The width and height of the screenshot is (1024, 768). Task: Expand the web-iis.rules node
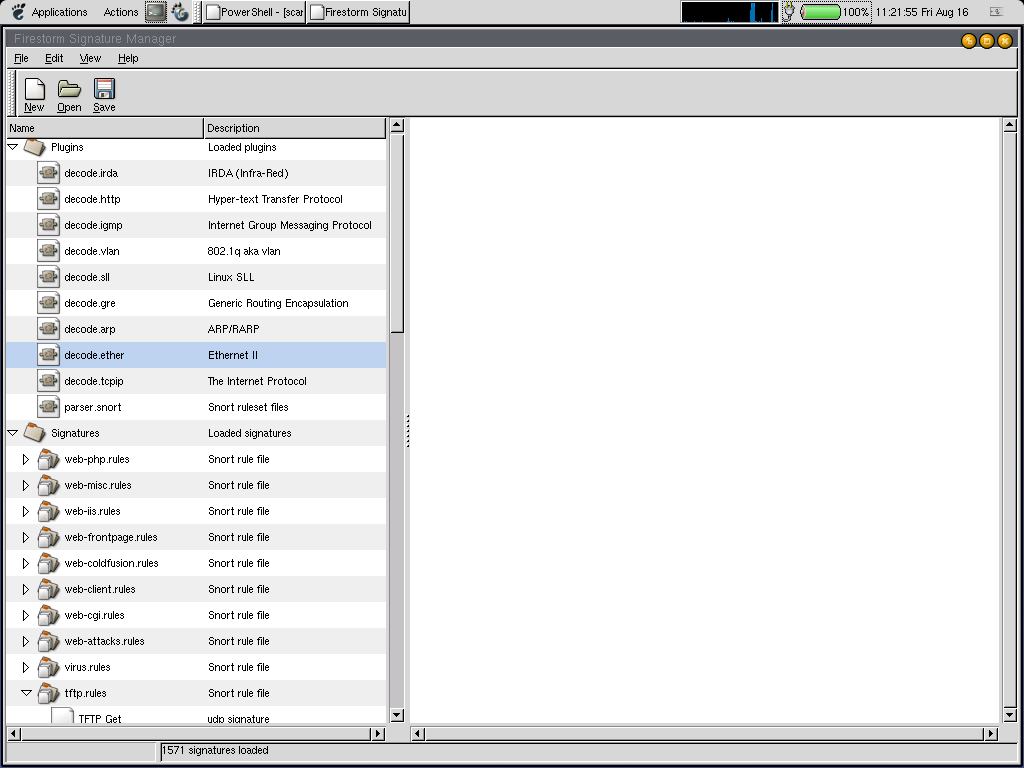25,511
